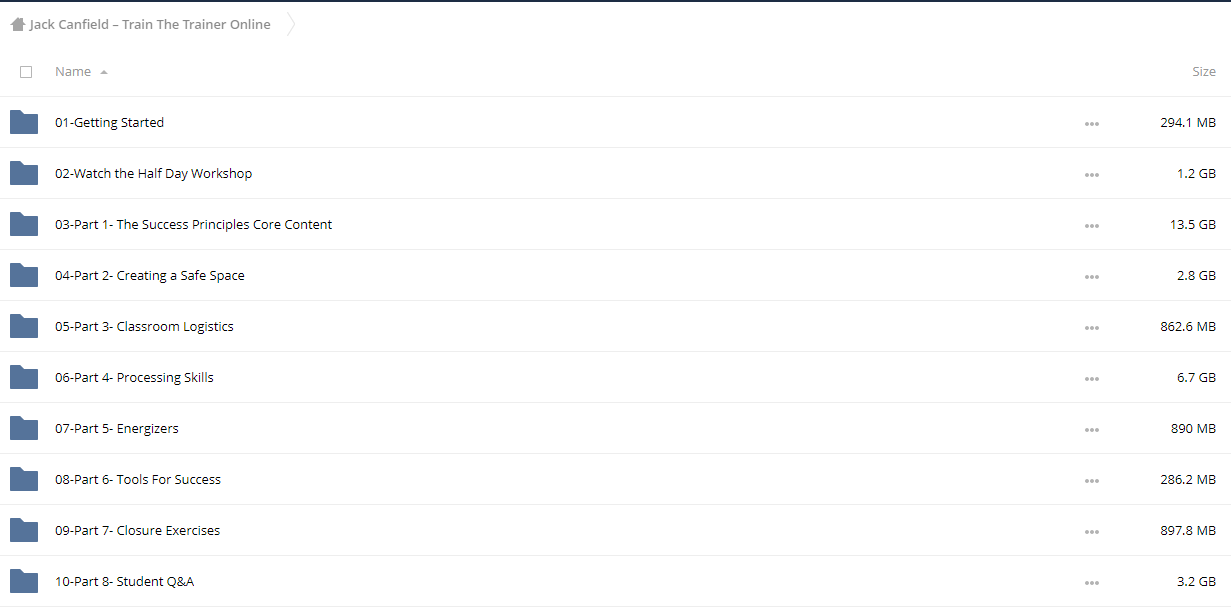Open 08-Part 6- Tools For Success

pyautogui.click(x=138, y=480)
